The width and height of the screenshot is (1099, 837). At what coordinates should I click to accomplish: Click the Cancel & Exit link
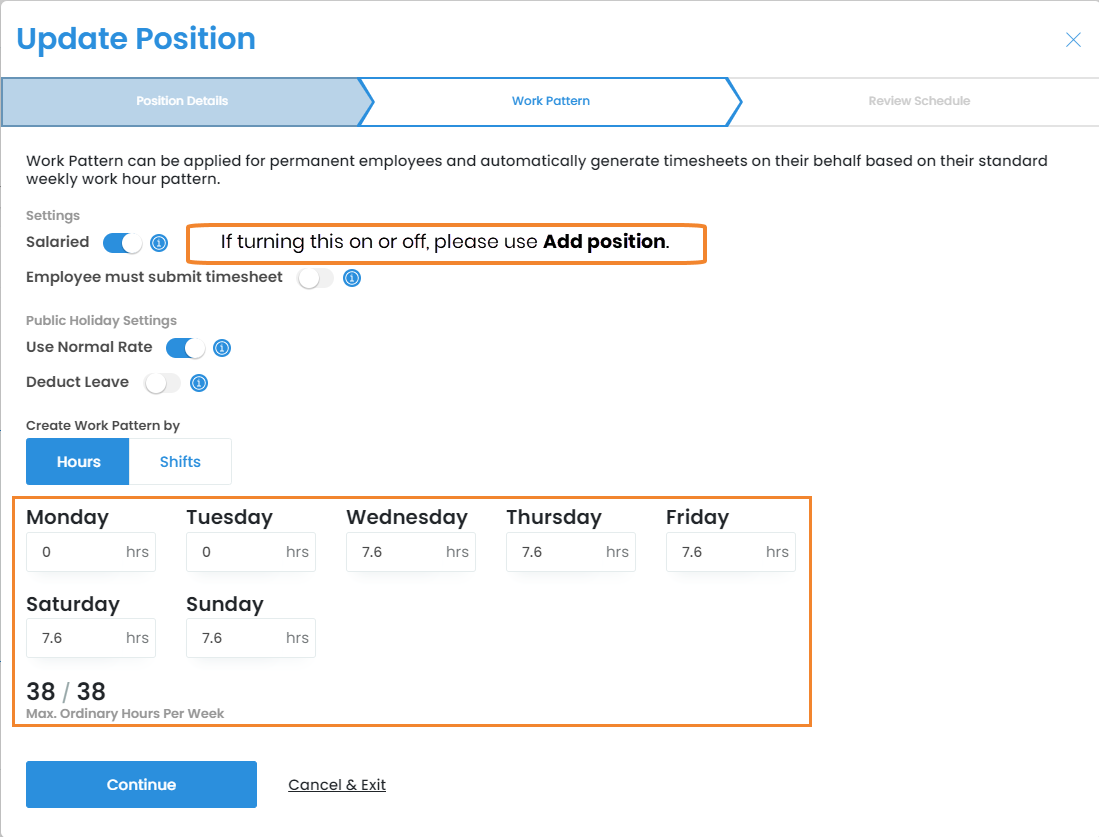[x=337, y=785]
